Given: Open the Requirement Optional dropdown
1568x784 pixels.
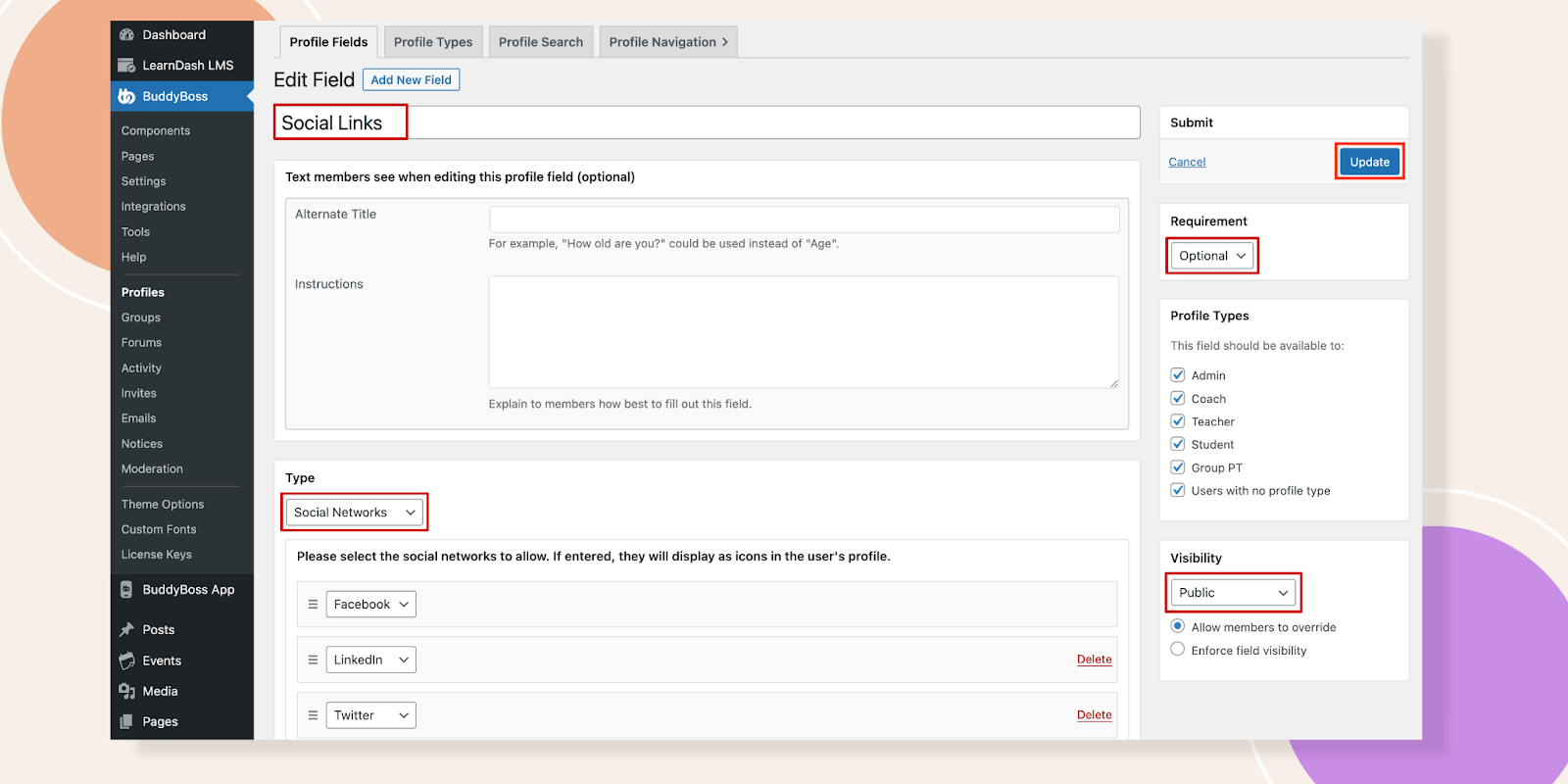Looking at the screenshot, I should pos(1212,256).
